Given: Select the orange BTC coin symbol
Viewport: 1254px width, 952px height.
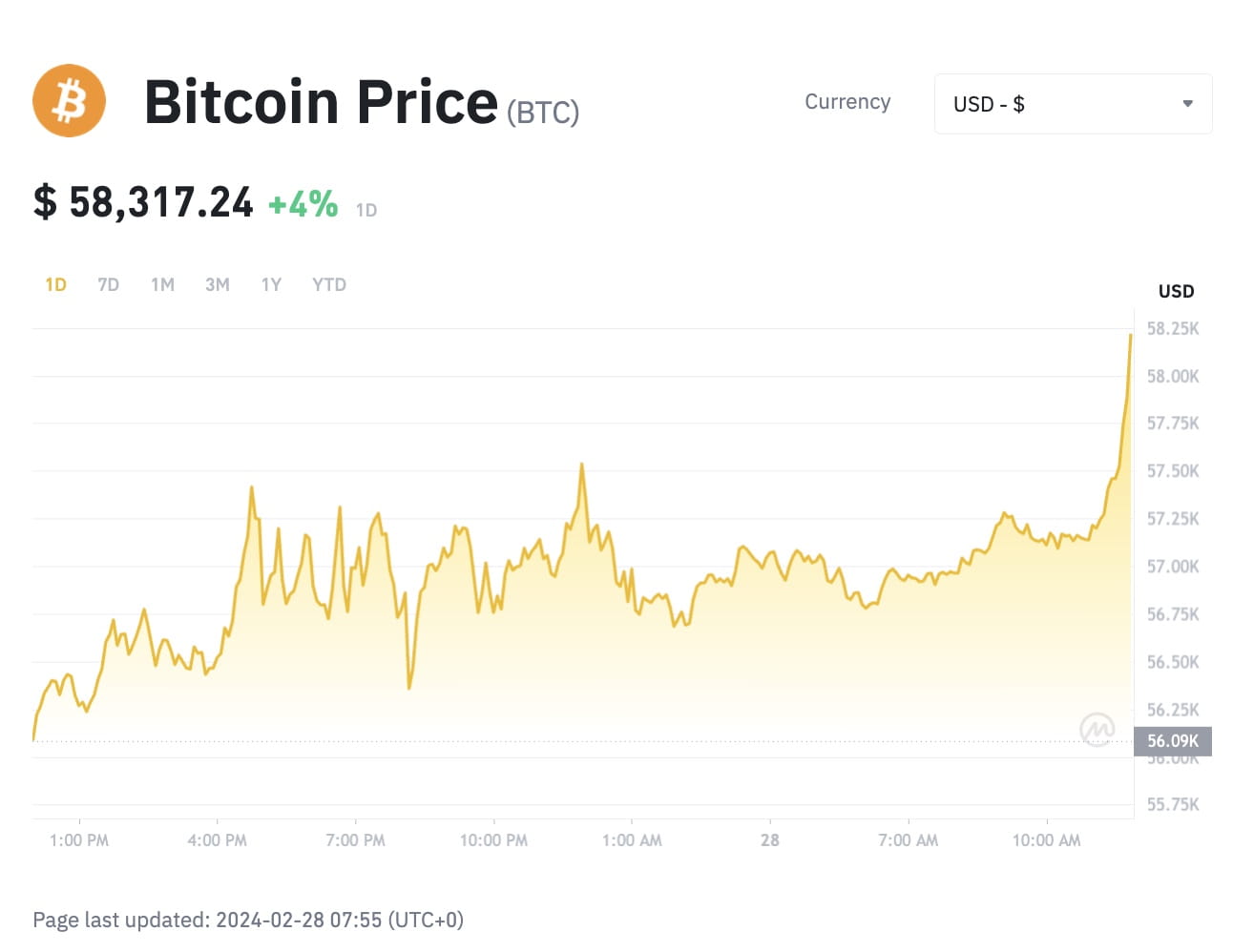Looking at the screenshot, I should [69, 100].
